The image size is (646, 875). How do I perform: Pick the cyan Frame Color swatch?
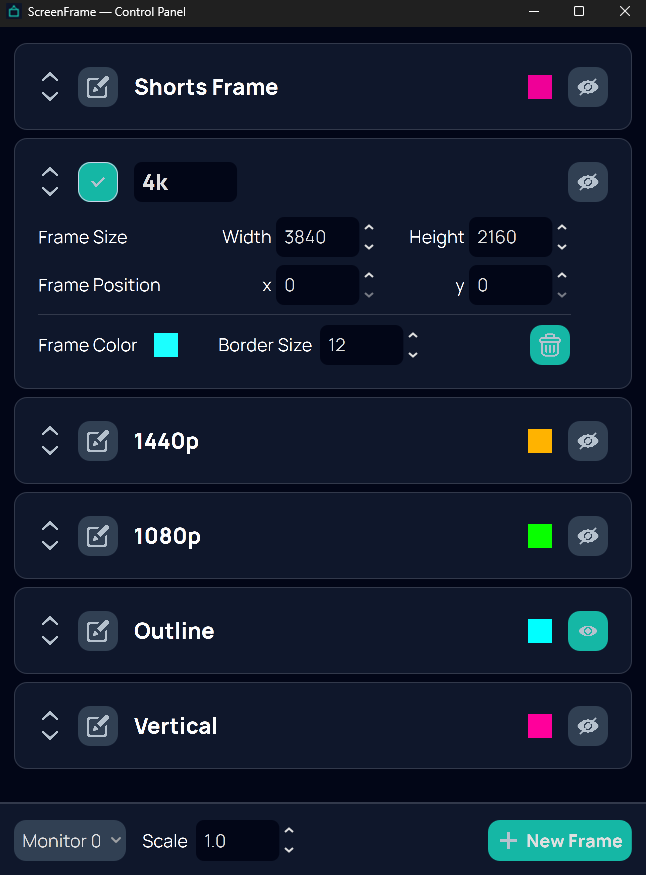[166, 345]
